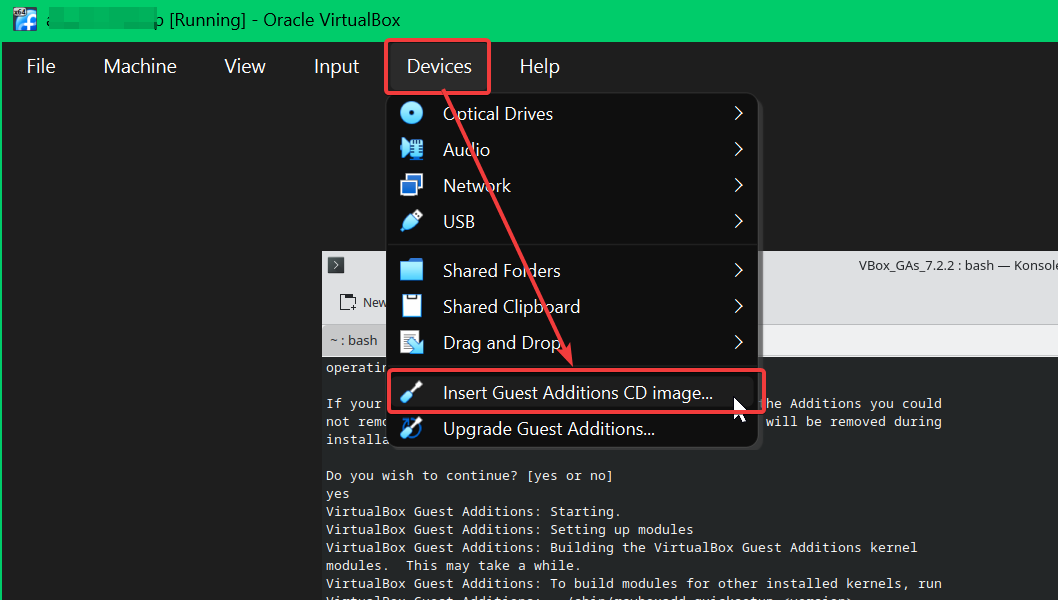
Task: Click the Drag and Drop icon
Action: [x=411, y=342]
